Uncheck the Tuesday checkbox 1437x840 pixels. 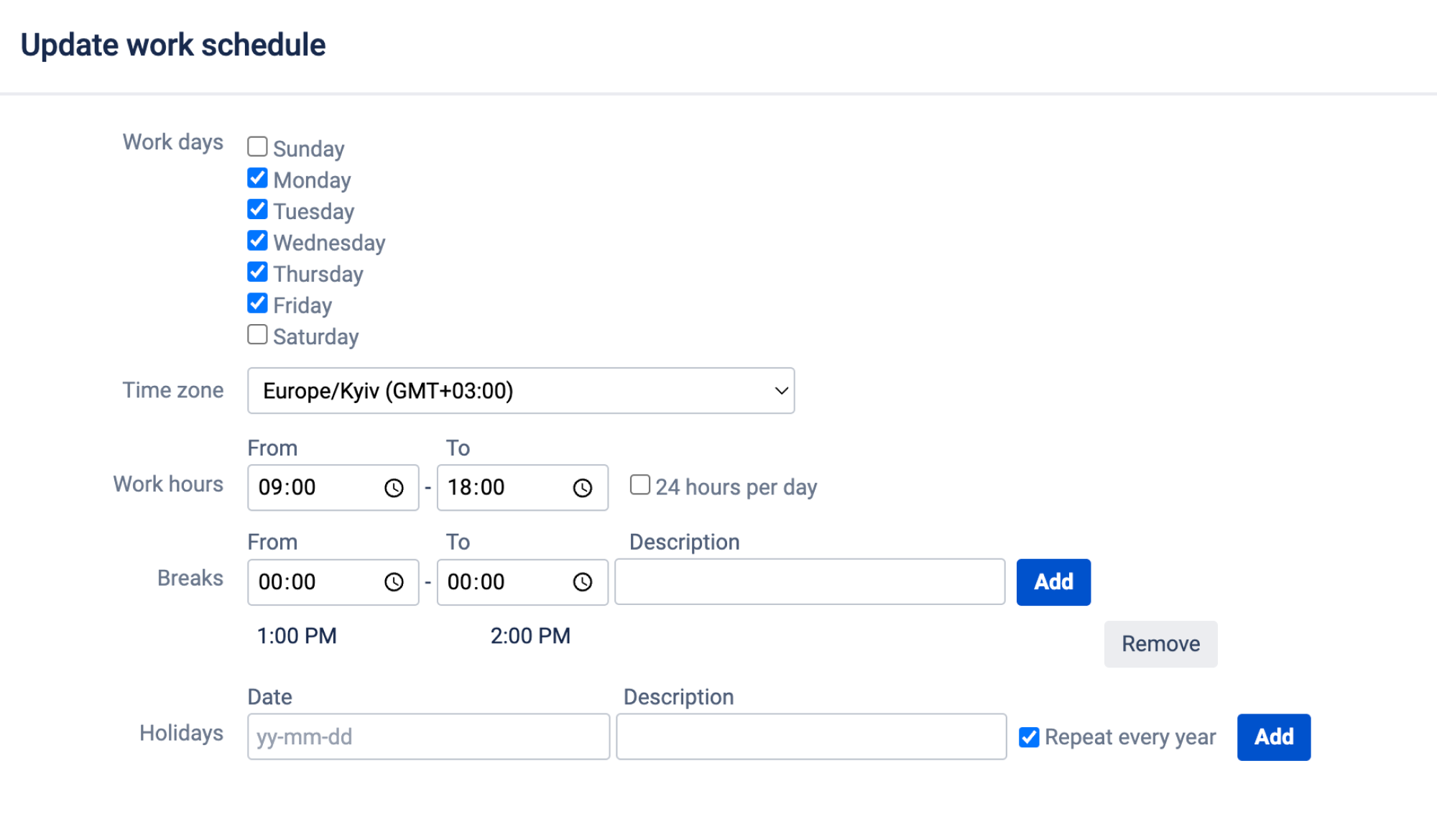pos(257,209)
